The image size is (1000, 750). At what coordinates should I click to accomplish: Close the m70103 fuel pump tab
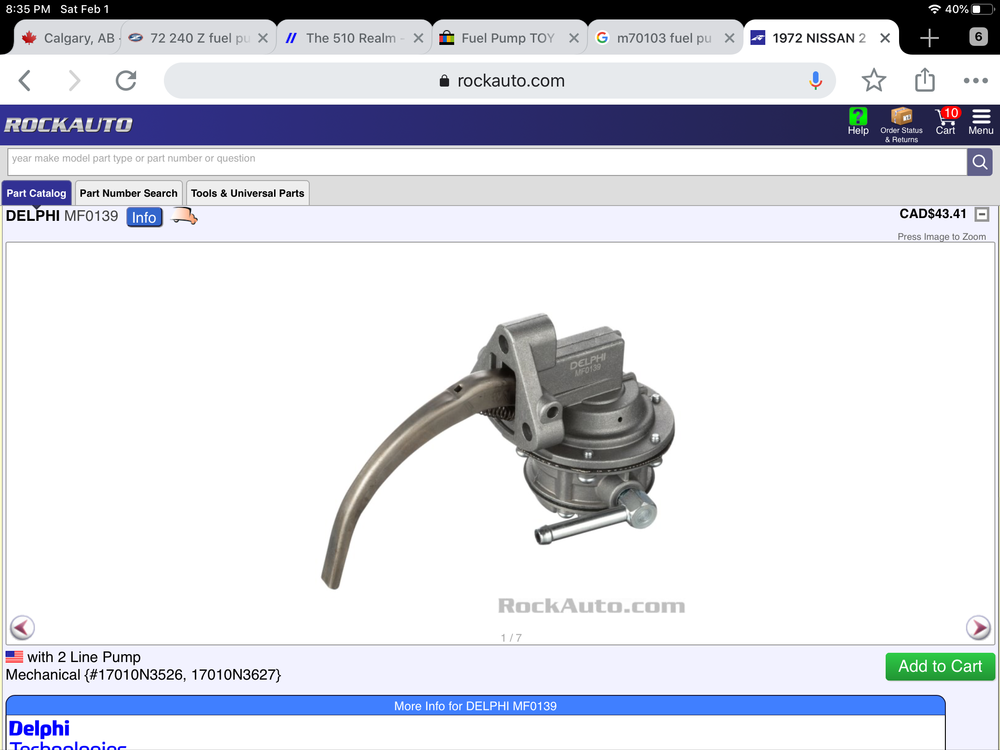pos(730,38)
